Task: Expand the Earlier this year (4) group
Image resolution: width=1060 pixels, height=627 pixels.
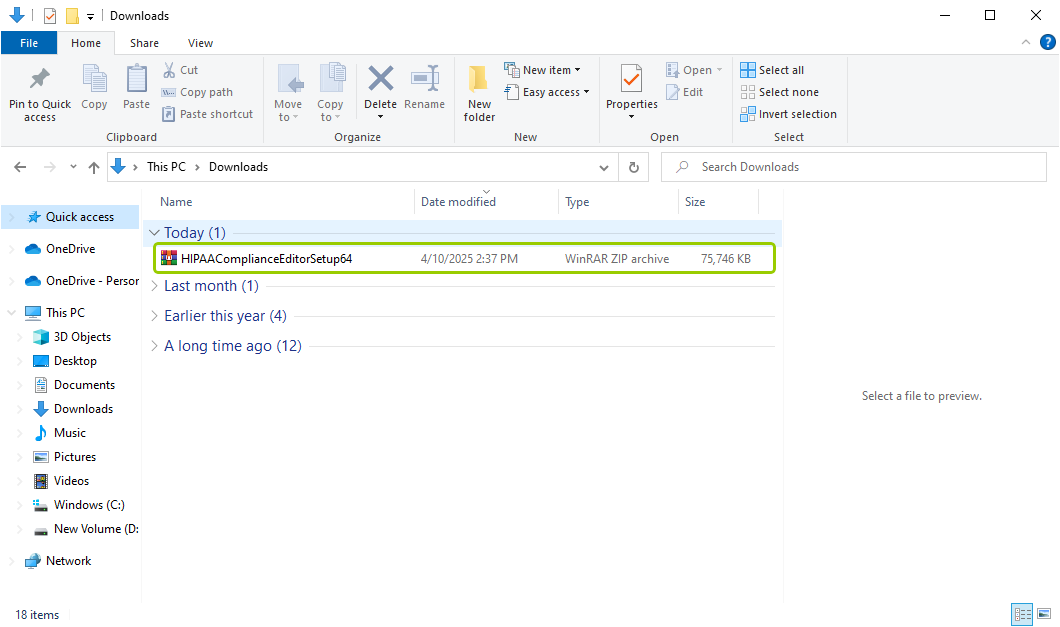Action: pos(154,316)
